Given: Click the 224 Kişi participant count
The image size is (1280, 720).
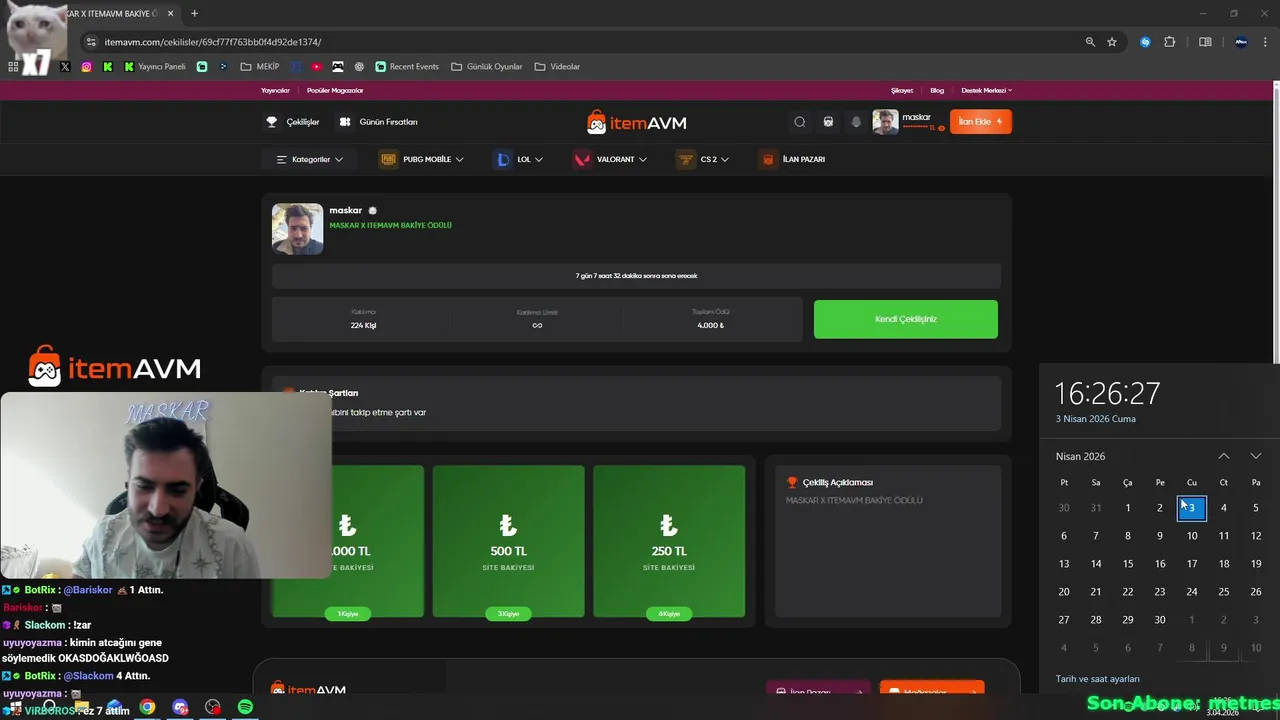Looking at the screenshot, I should [x=363, y=325].
